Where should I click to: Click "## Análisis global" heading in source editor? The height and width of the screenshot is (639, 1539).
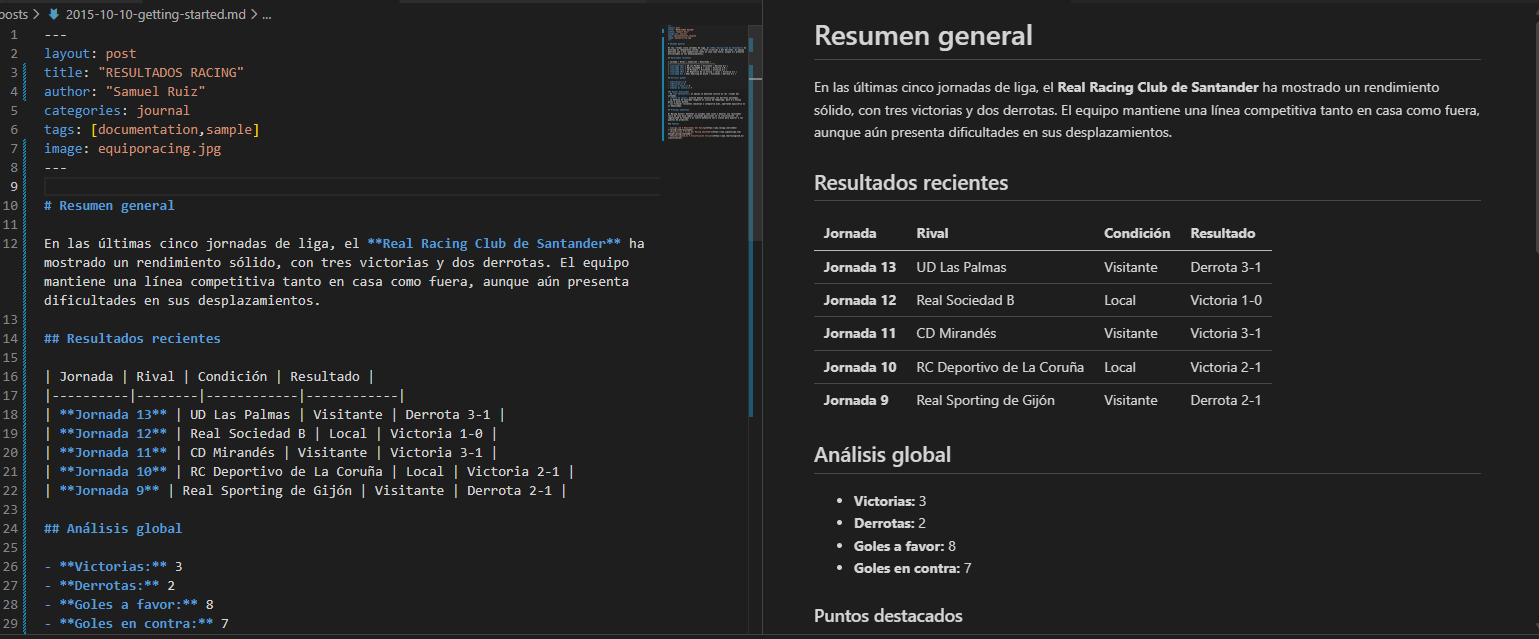tap(113, 528)
